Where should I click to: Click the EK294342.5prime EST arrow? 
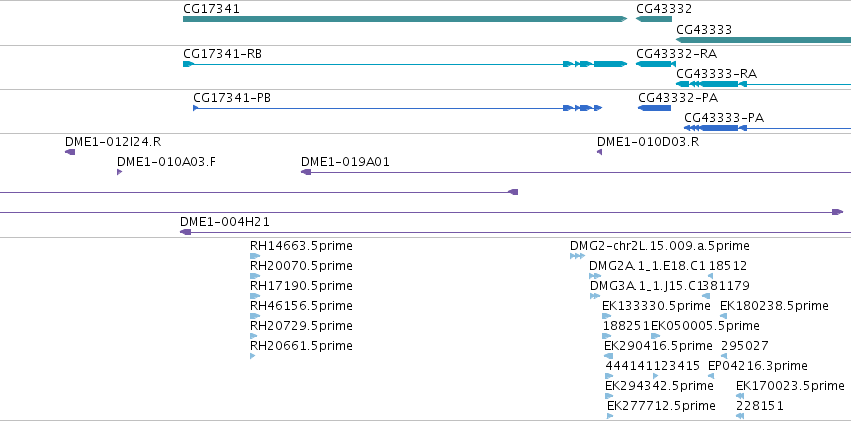pyautogui.click(x=609, y=396)
